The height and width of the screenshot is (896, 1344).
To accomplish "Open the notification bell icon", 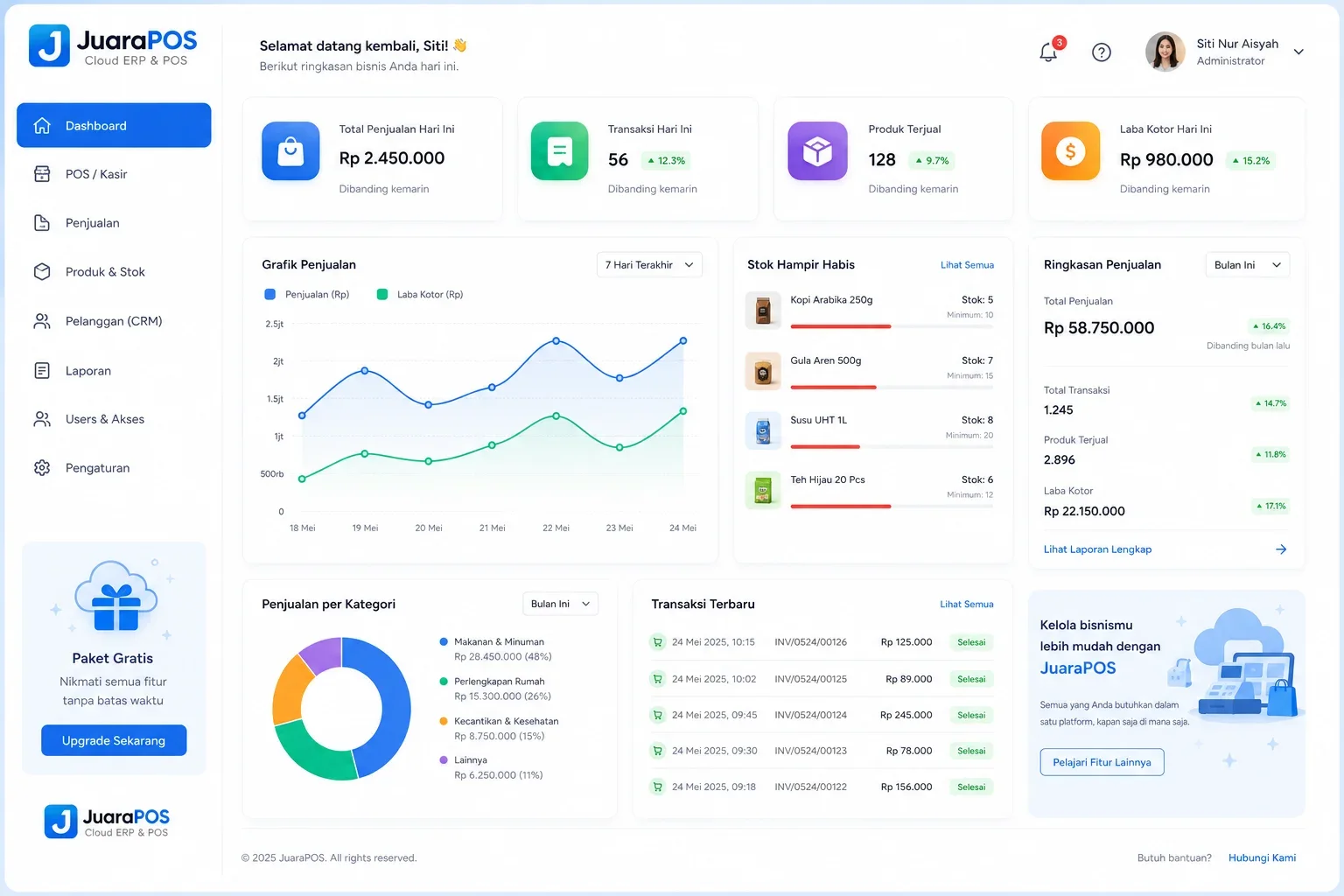I will click(x=1048, y=52).
